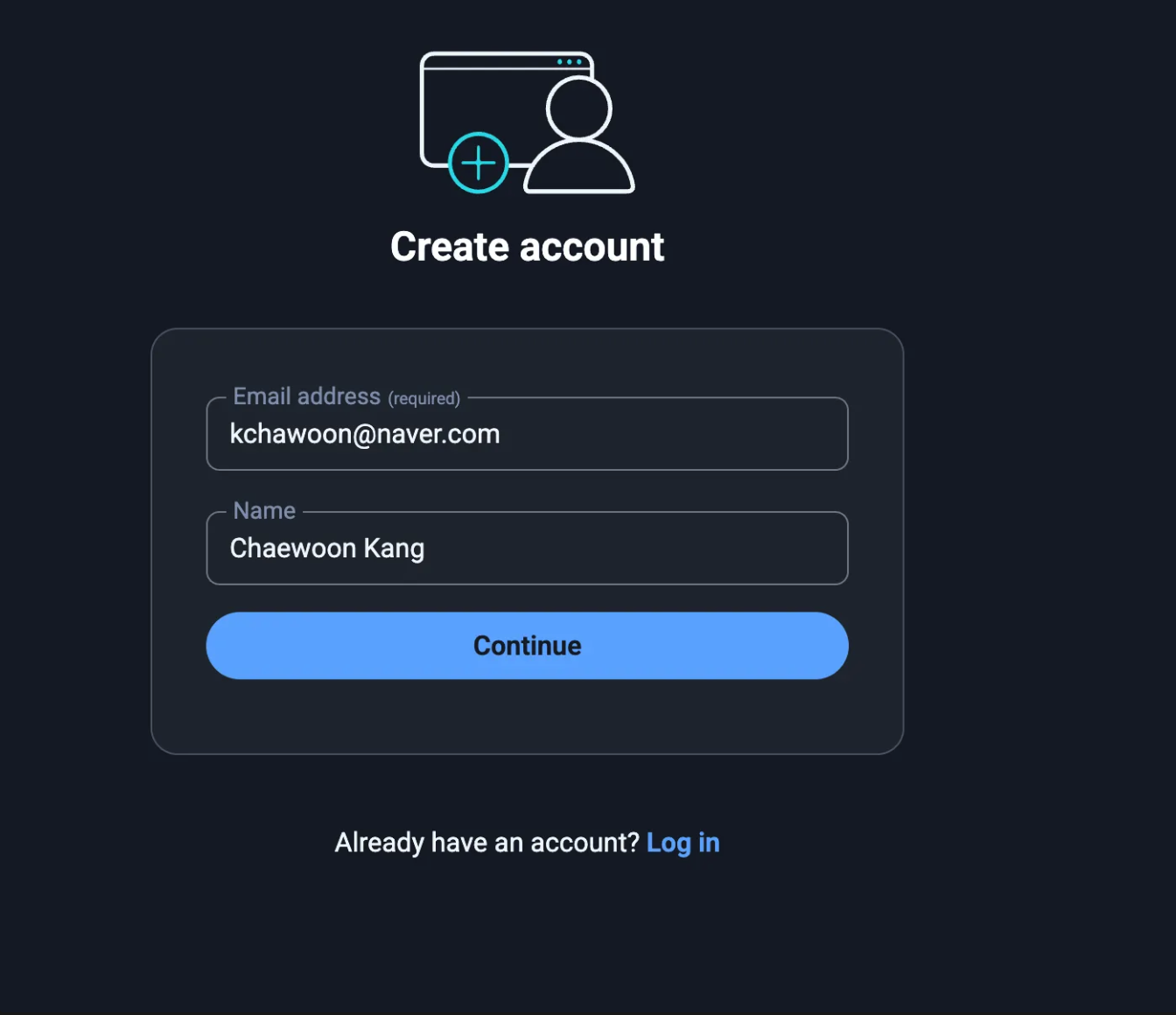Viewport: 1176px width, 1015px height.
Task: Click the three teal dots in the window illustration
Action: pos(570,62)
